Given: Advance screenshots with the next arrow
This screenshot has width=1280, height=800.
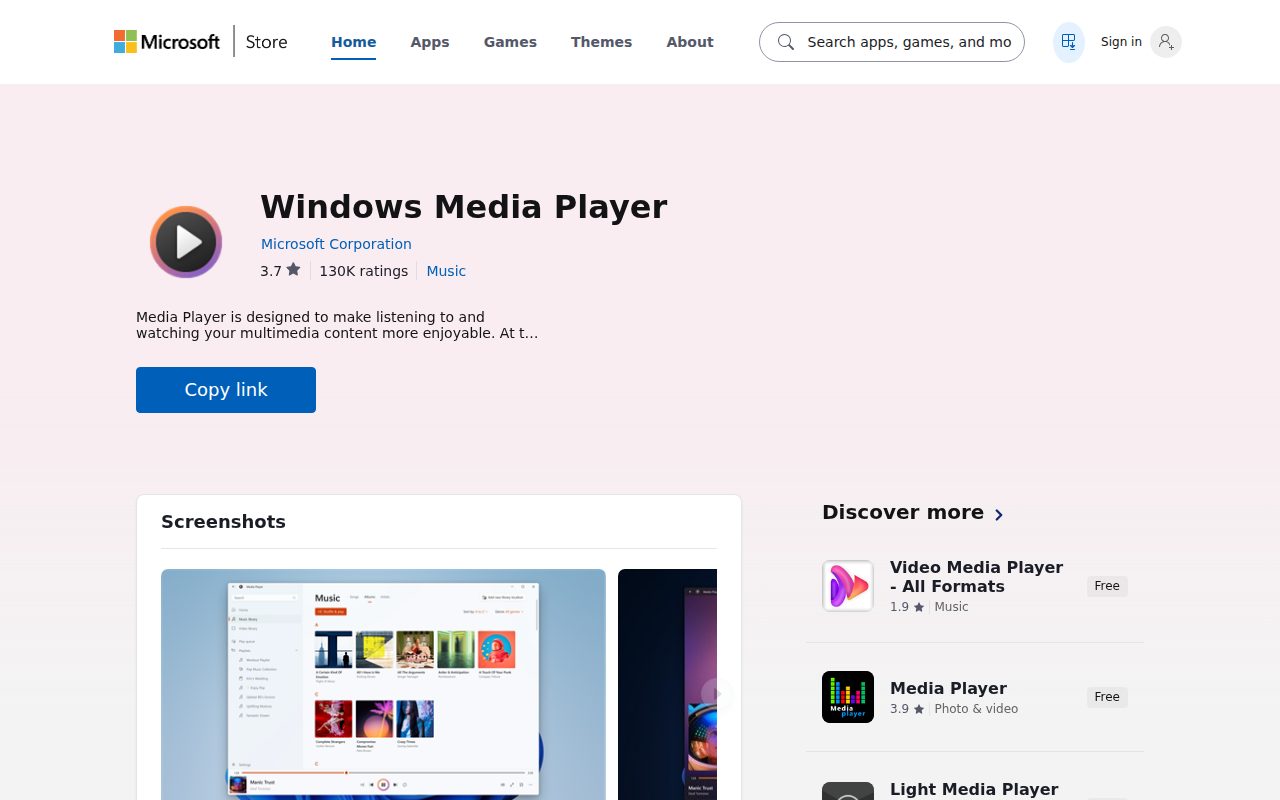Looking at the screenshot, I should (x=716, y=694).
